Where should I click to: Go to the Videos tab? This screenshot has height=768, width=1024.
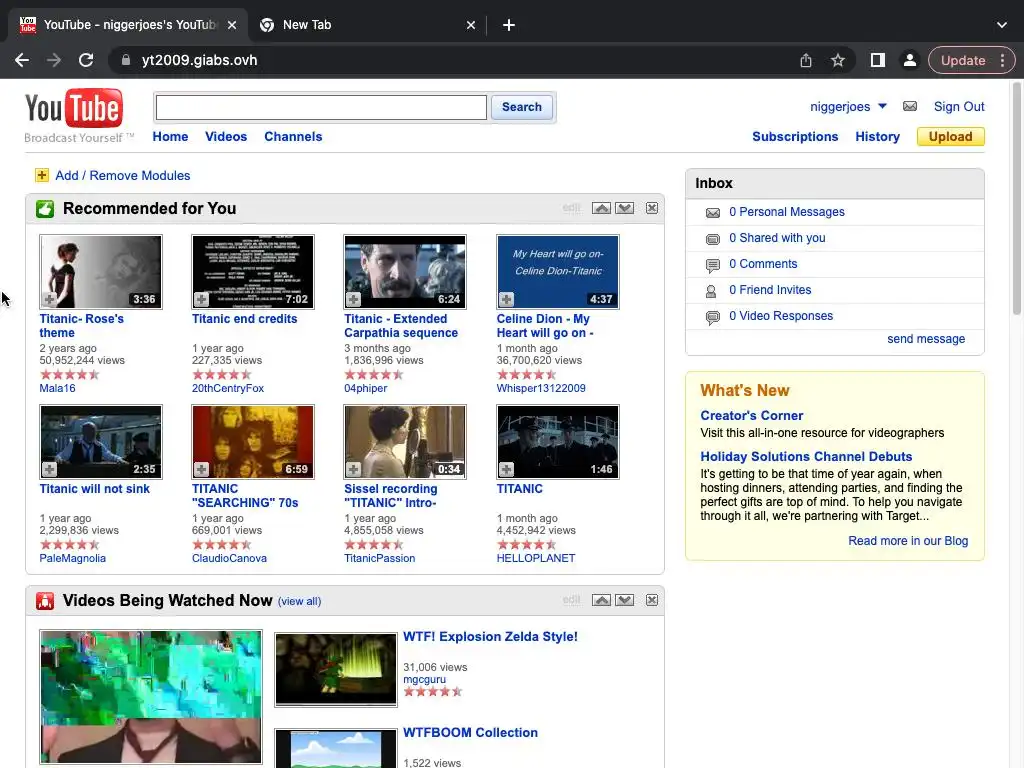(226, 136)
